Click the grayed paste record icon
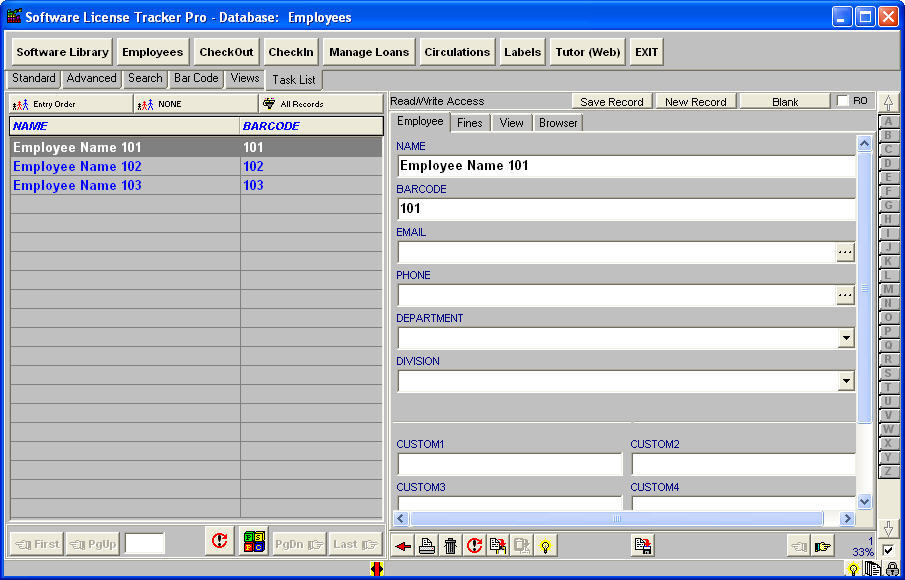 [522, 545]
